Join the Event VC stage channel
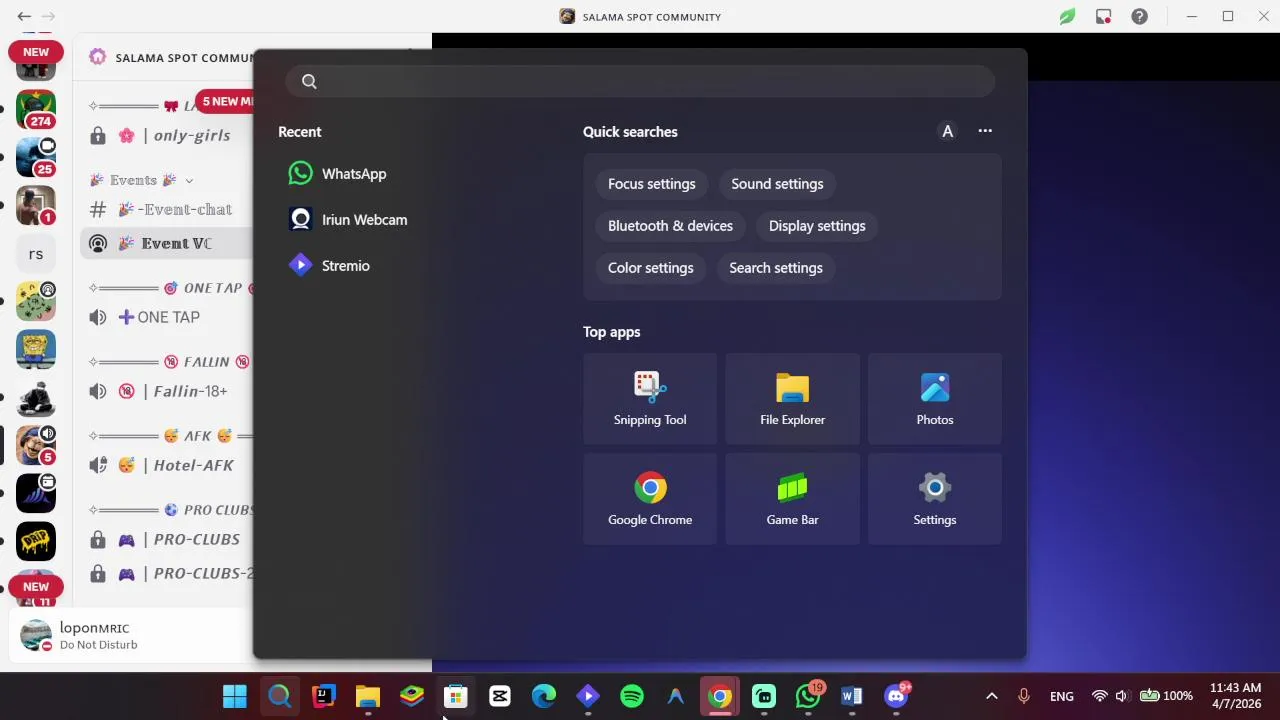 167,244
